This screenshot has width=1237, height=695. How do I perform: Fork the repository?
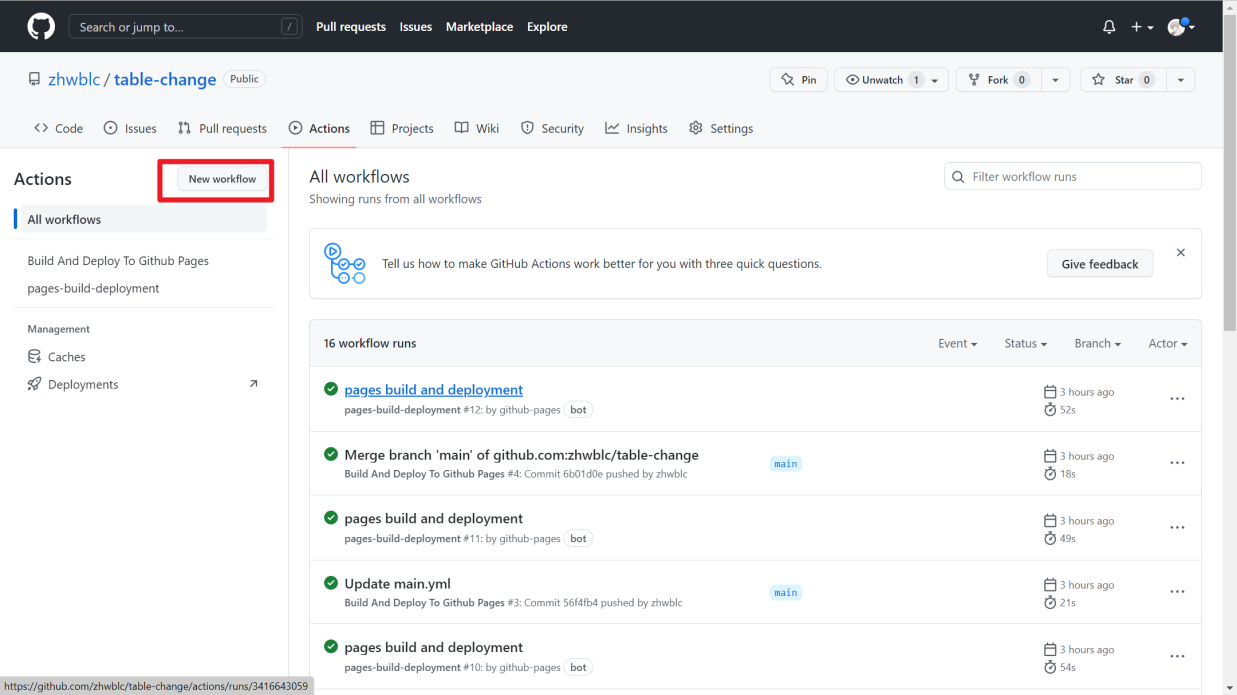(x=998, y=80)
